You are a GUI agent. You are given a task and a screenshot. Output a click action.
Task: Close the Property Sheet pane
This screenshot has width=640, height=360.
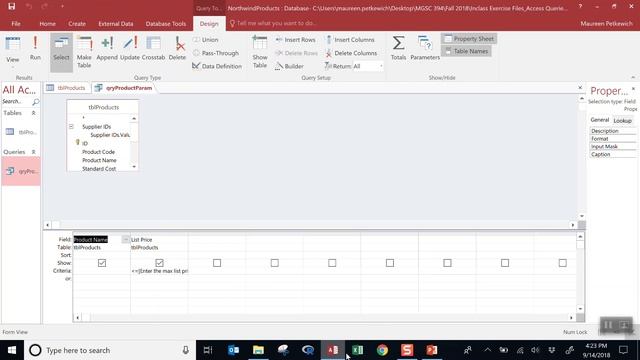633,89
